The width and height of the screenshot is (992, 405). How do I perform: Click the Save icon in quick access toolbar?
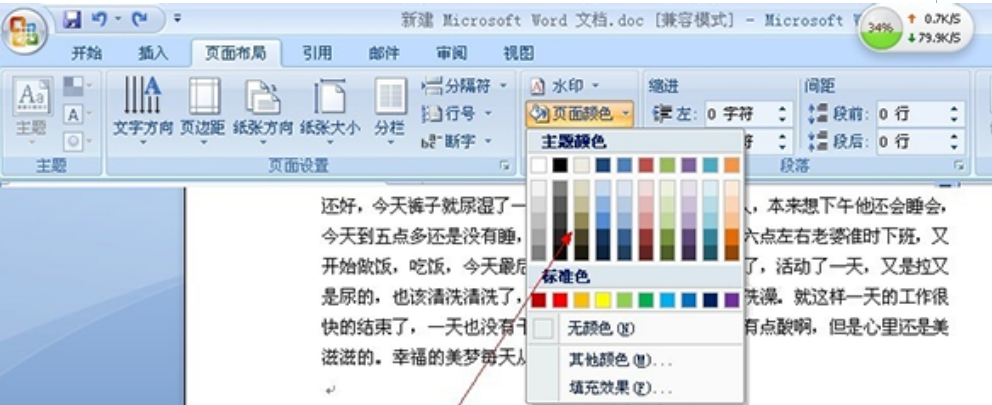(x=72, y=19)
